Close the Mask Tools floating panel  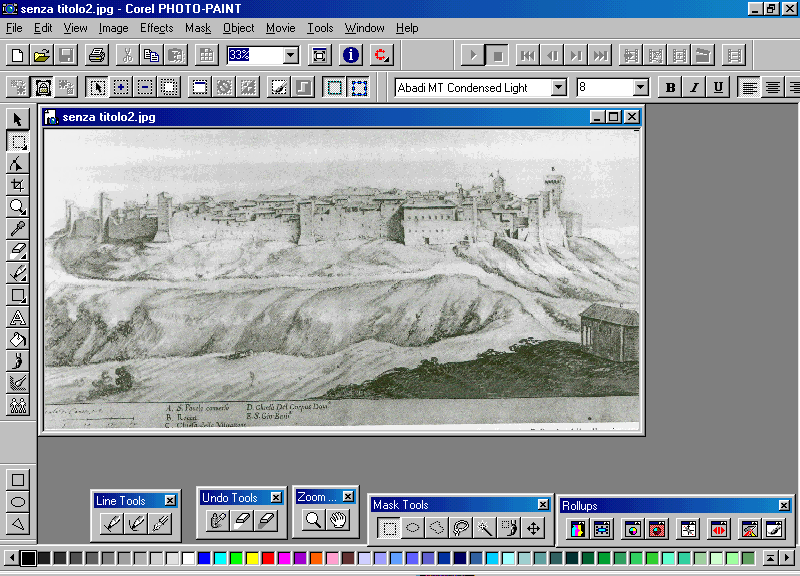[x=543, y=505]
